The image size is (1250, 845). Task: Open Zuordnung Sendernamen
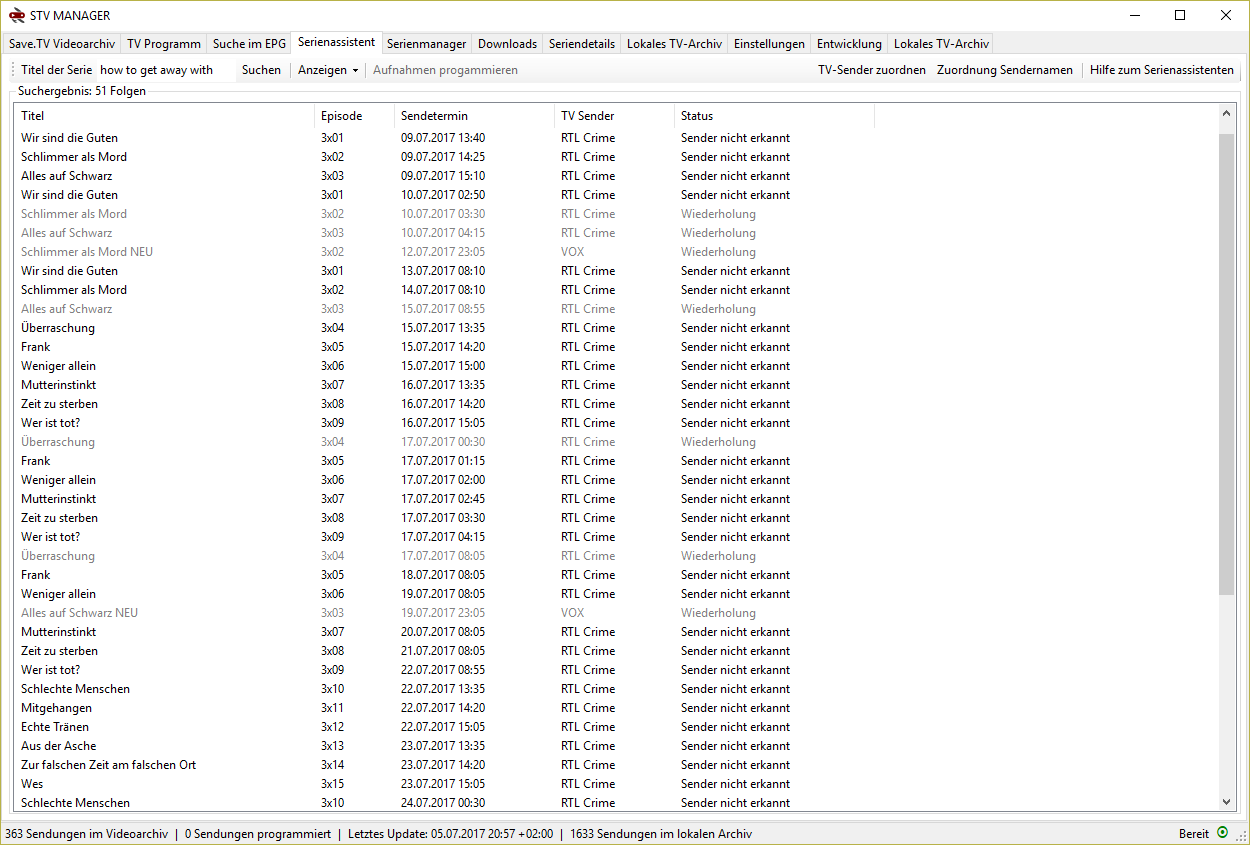[1004, 70]
